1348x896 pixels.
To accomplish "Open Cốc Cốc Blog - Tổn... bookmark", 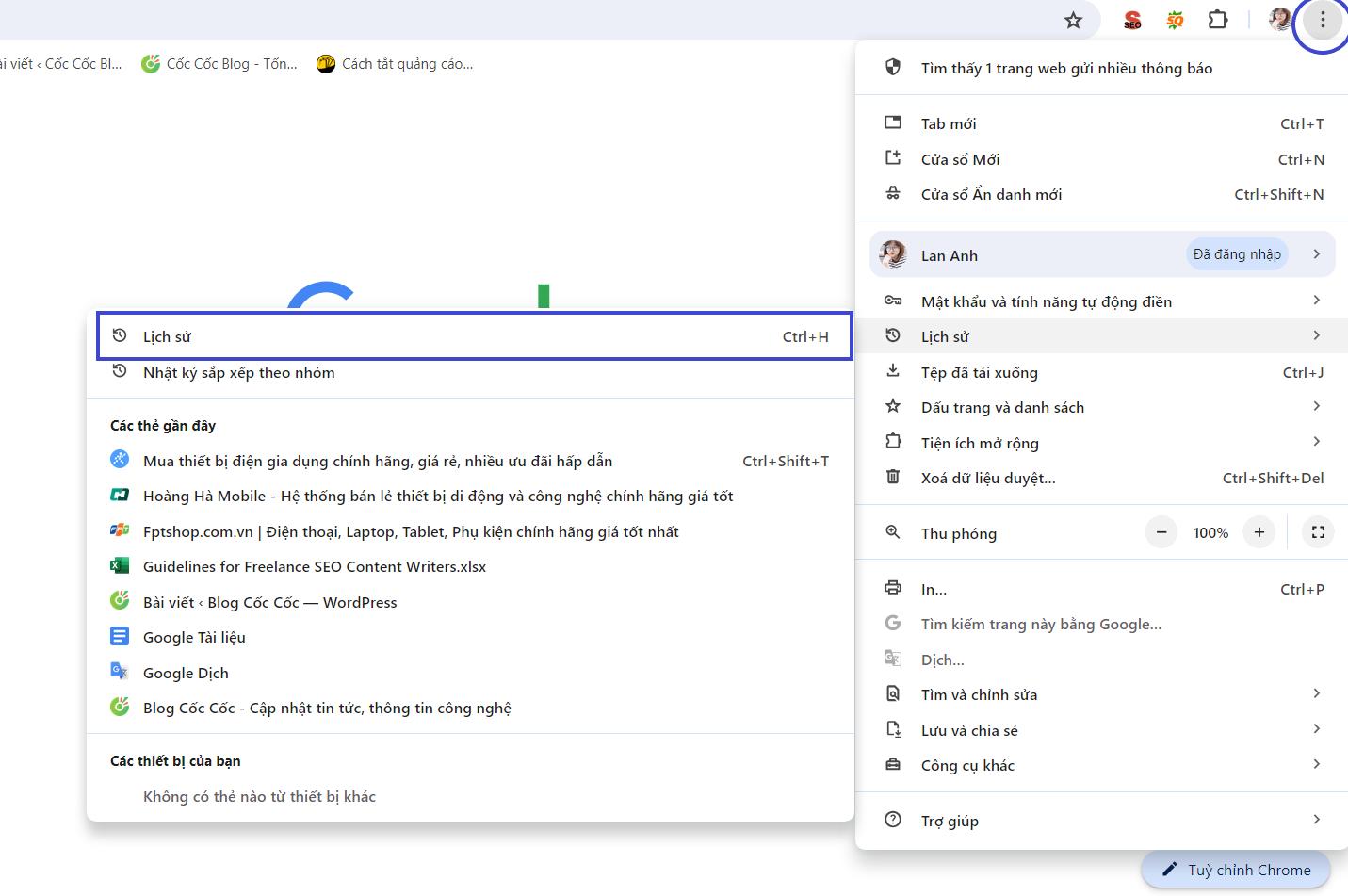I will point(219,64).
